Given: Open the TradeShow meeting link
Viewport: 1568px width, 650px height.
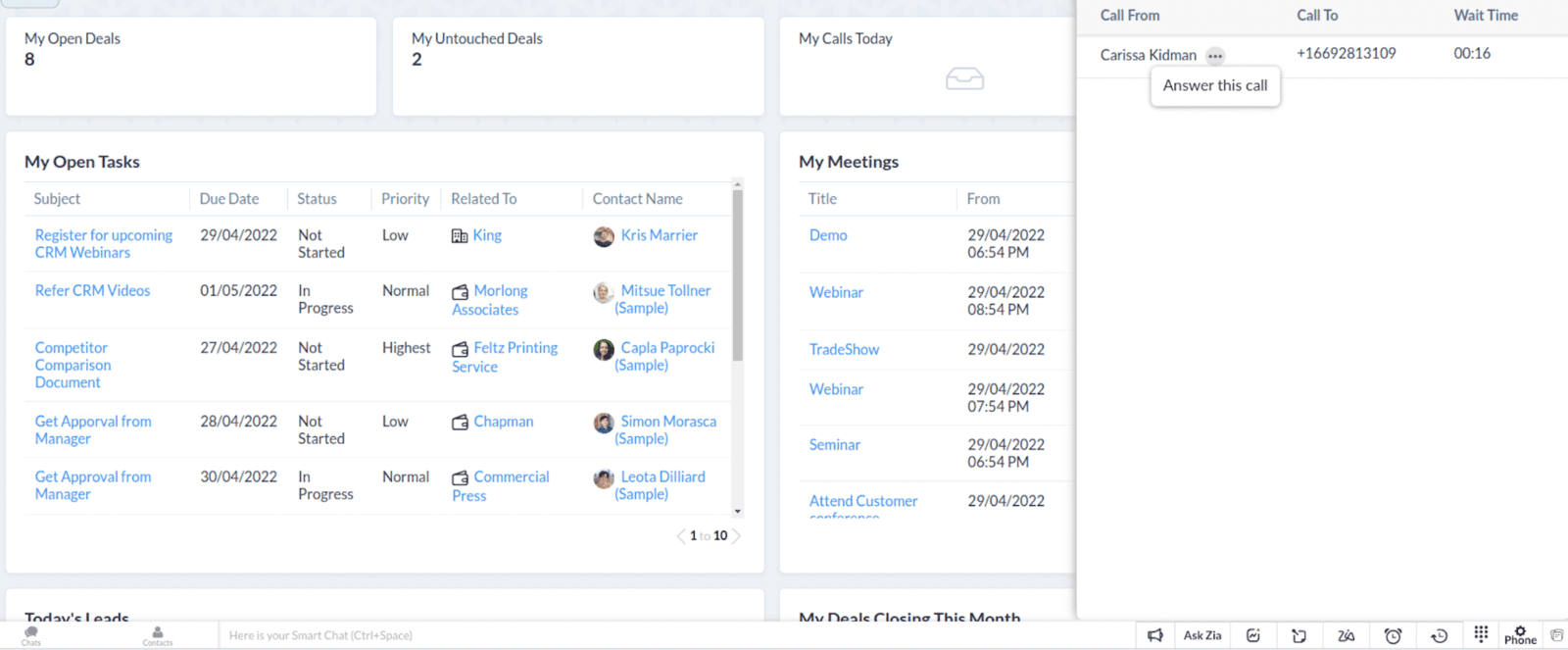Looking at the screenshot, I should click(844, 350).
